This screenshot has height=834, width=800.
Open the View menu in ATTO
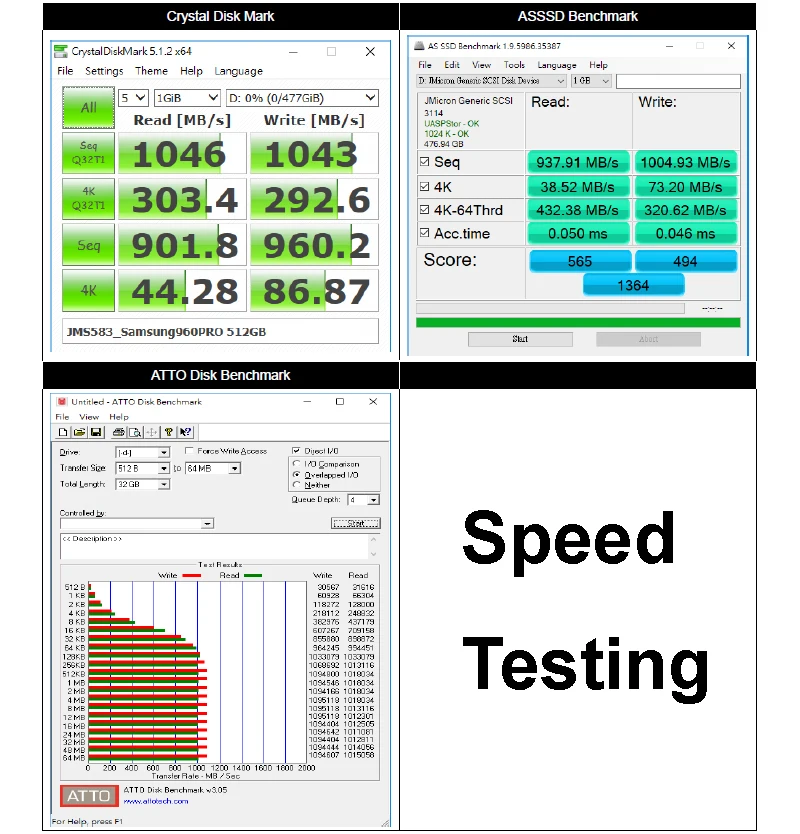(89, 417)
